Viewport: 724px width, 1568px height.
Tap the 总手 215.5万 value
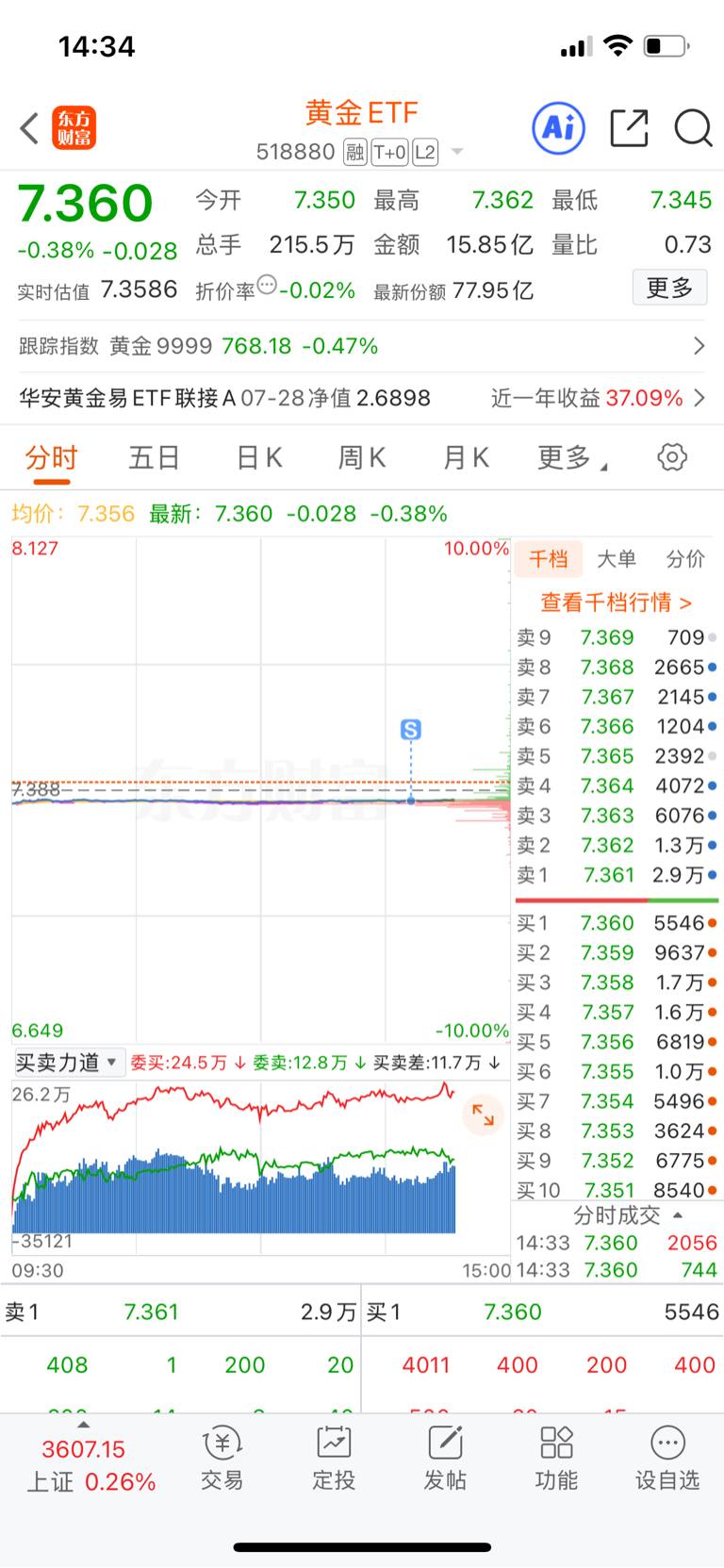(x=311, y=245)
